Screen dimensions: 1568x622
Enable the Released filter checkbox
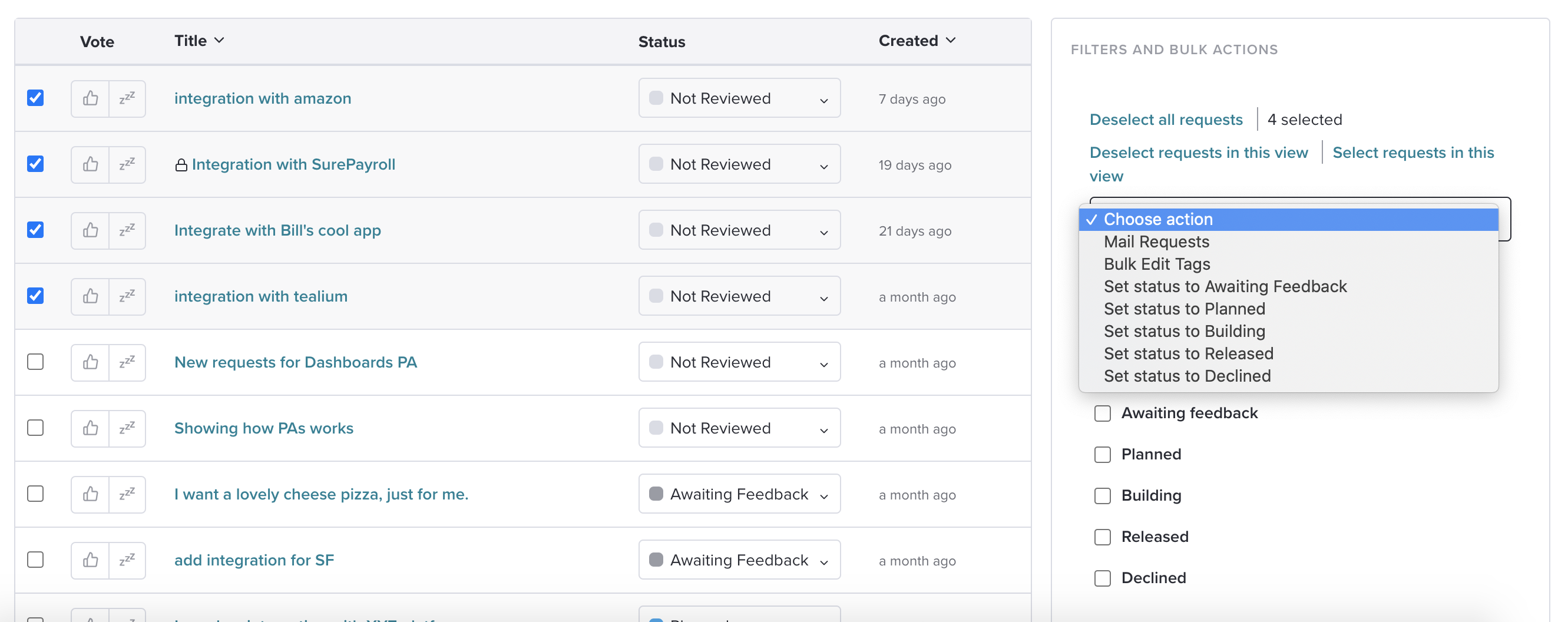click(x=1102, y=537)
